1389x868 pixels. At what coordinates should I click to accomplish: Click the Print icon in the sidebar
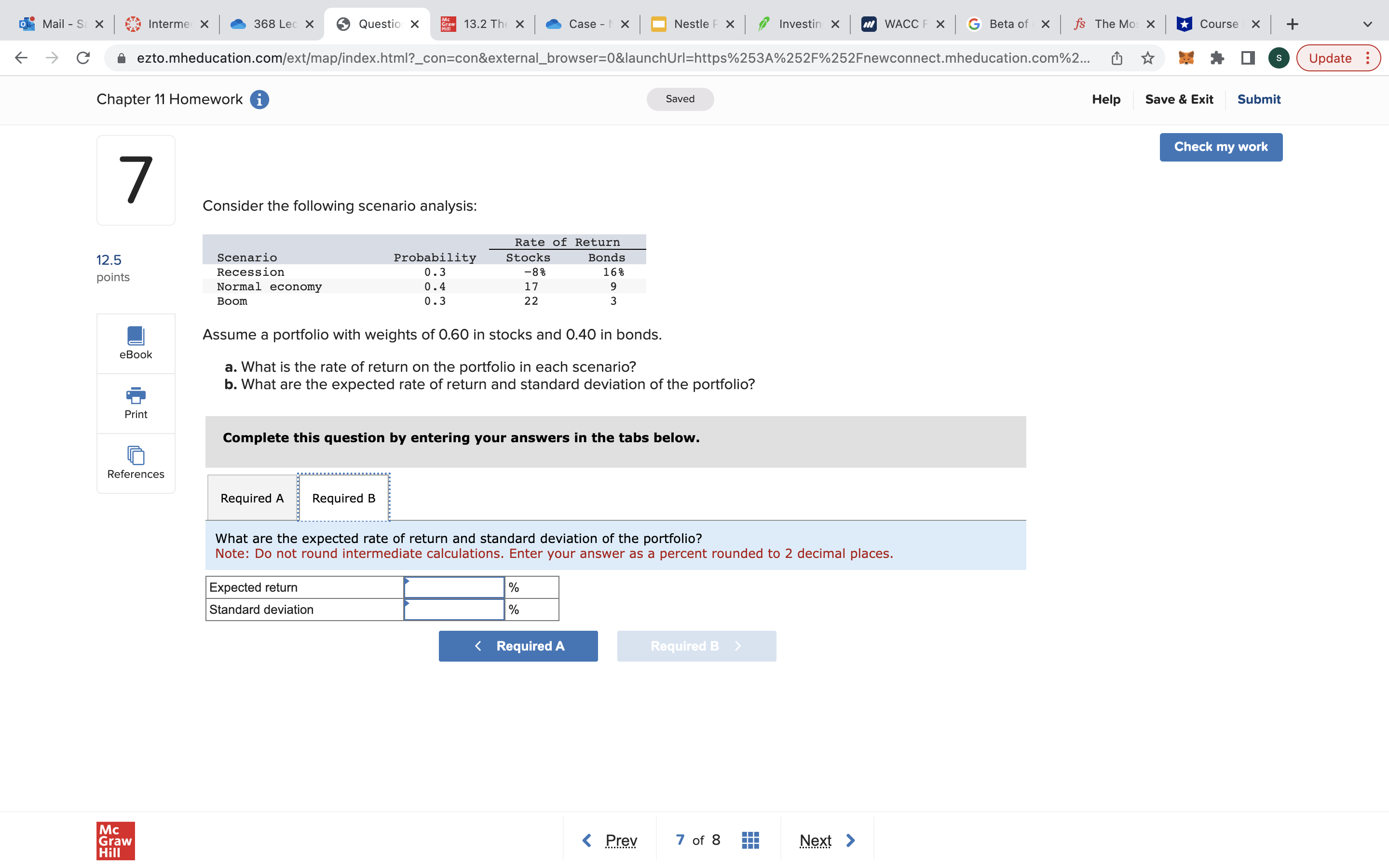[x=135, y=402]
